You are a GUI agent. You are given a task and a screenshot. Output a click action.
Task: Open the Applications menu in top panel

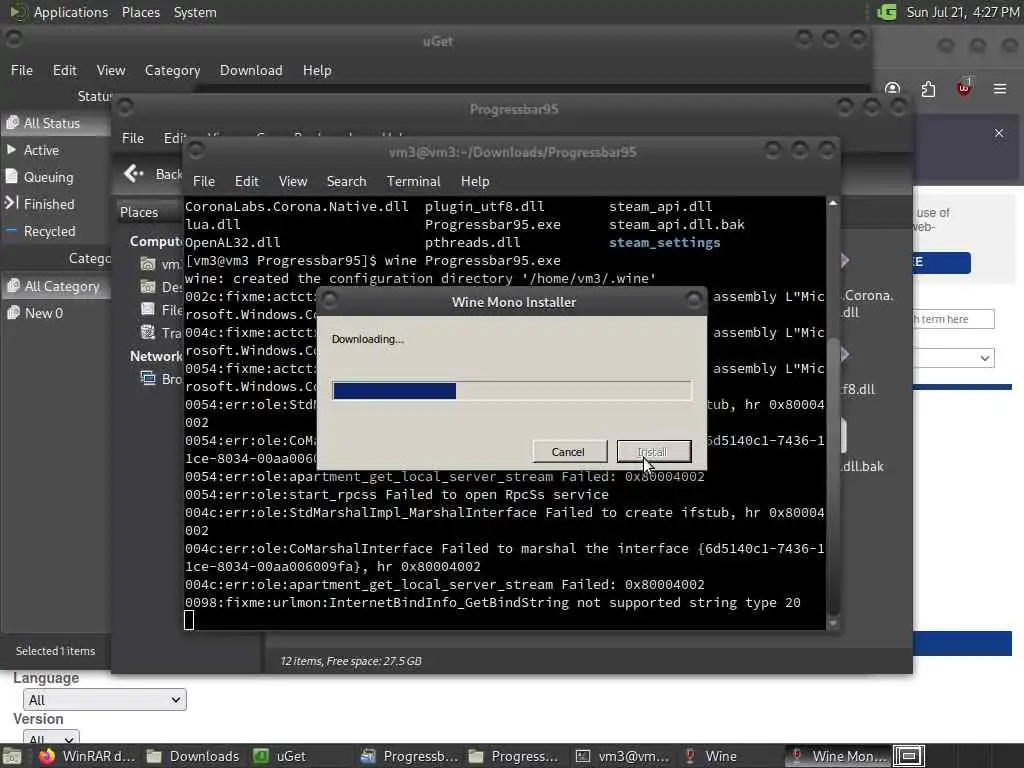pos(71,12)
